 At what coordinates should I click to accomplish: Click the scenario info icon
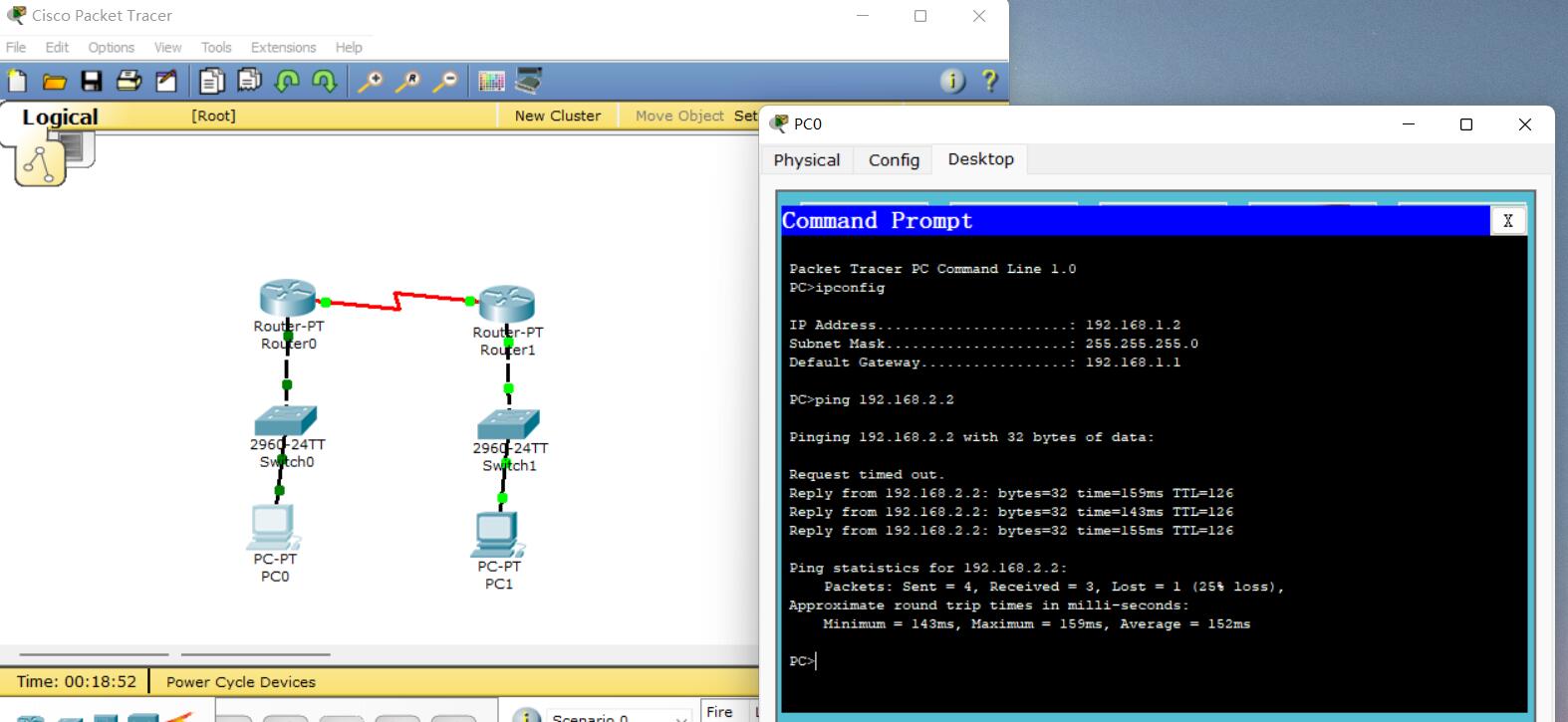[526, 716]
